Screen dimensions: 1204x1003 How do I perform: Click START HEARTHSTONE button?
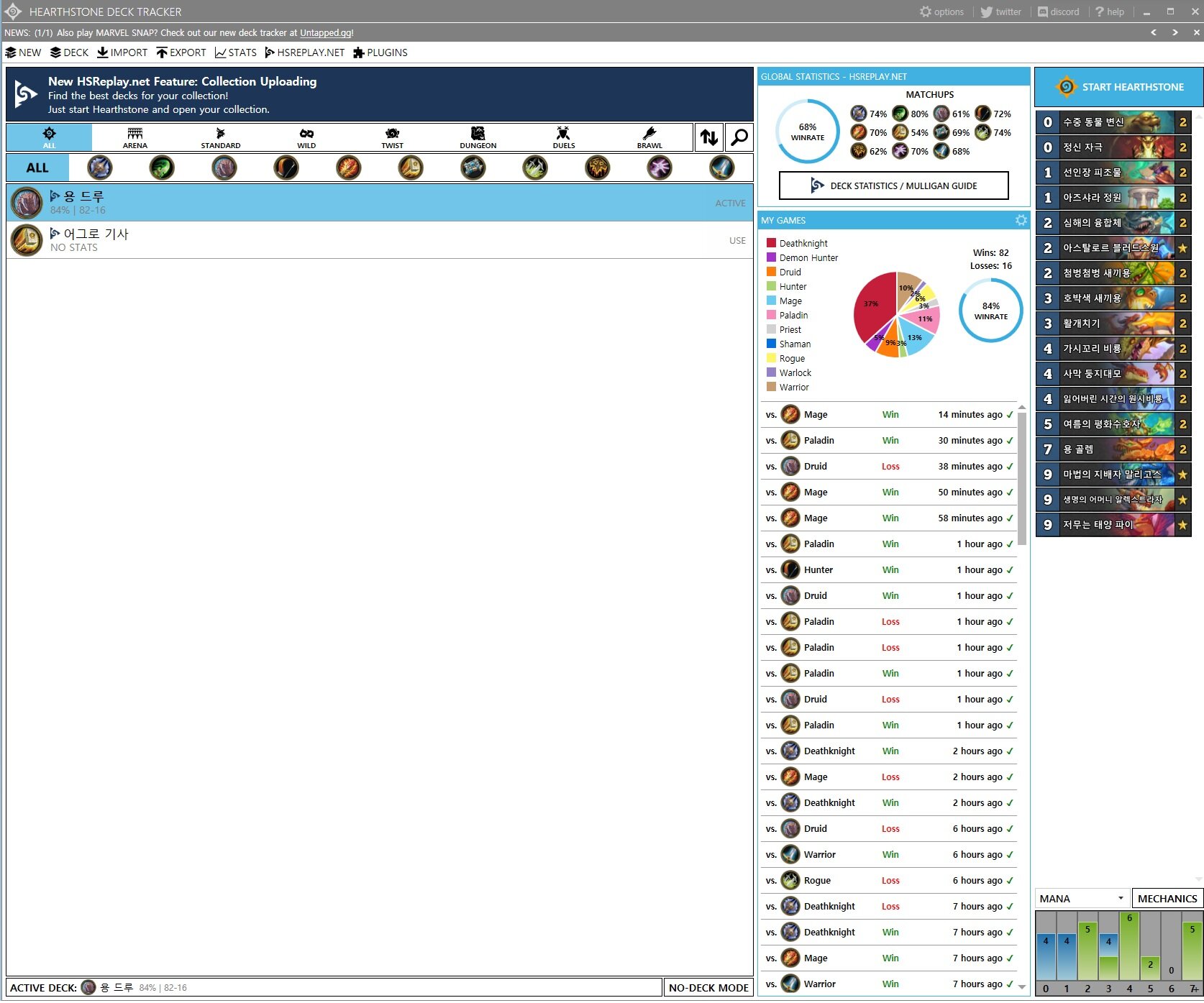click(x=1118, y=87)
